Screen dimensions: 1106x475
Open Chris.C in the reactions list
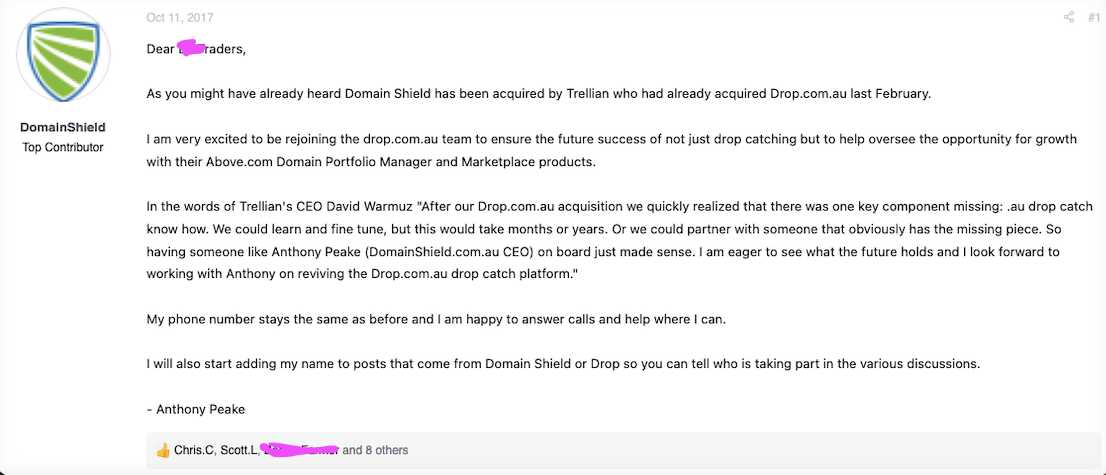point(196,450)
